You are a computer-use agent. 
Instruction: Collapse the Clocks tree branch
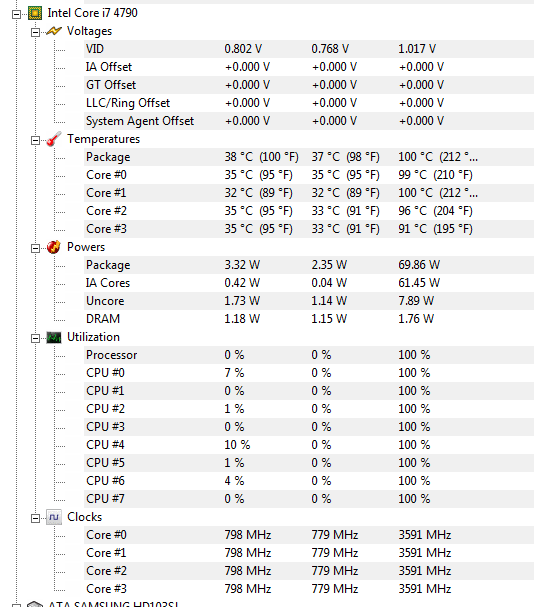point(35,518)
